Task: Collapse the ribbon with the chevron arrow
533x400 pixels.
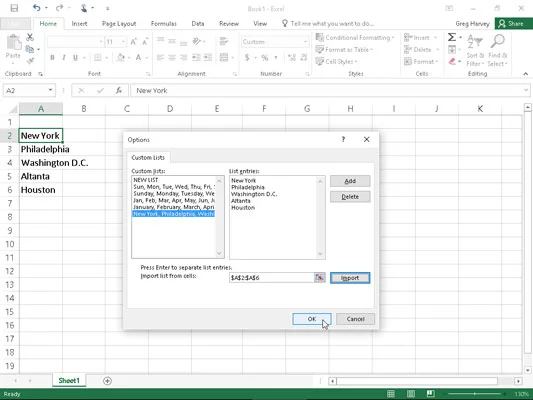Action: (525, 74)
